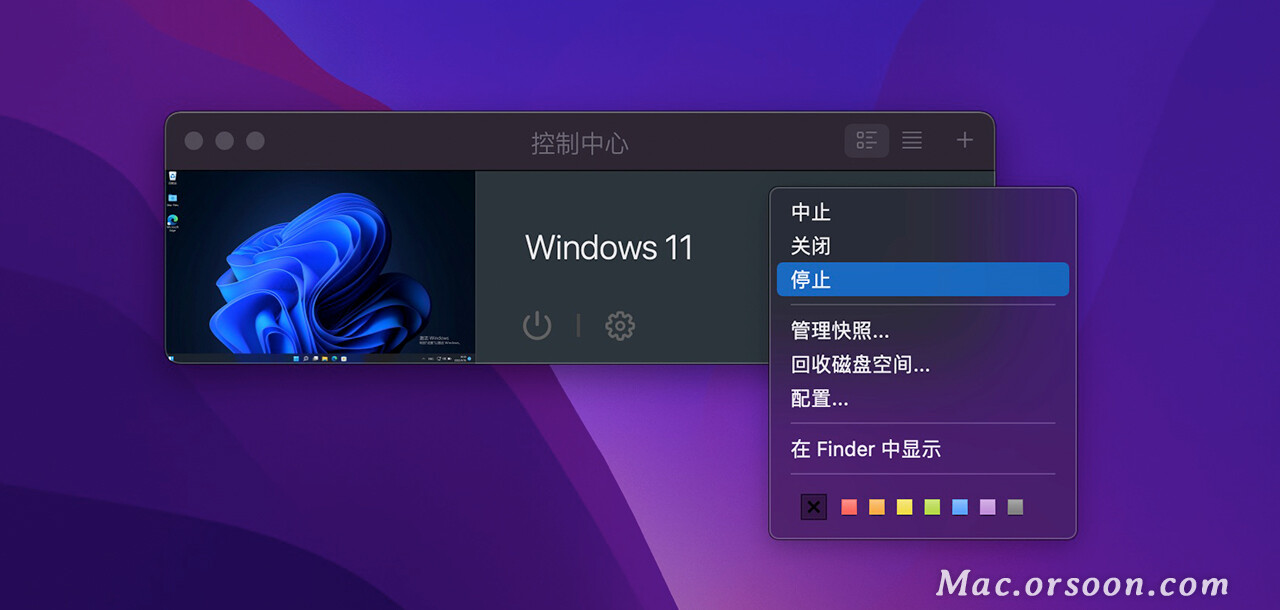Viewport: 1280px width, 610px height.
Task: Open 管理快照... from the menu
Action: click(922, 330)
